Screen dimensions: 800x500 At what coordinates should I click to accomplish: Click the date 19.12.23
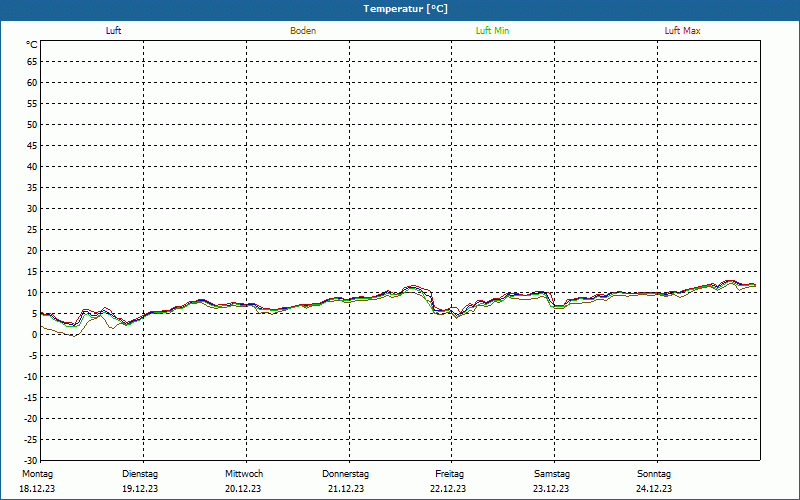140,489
